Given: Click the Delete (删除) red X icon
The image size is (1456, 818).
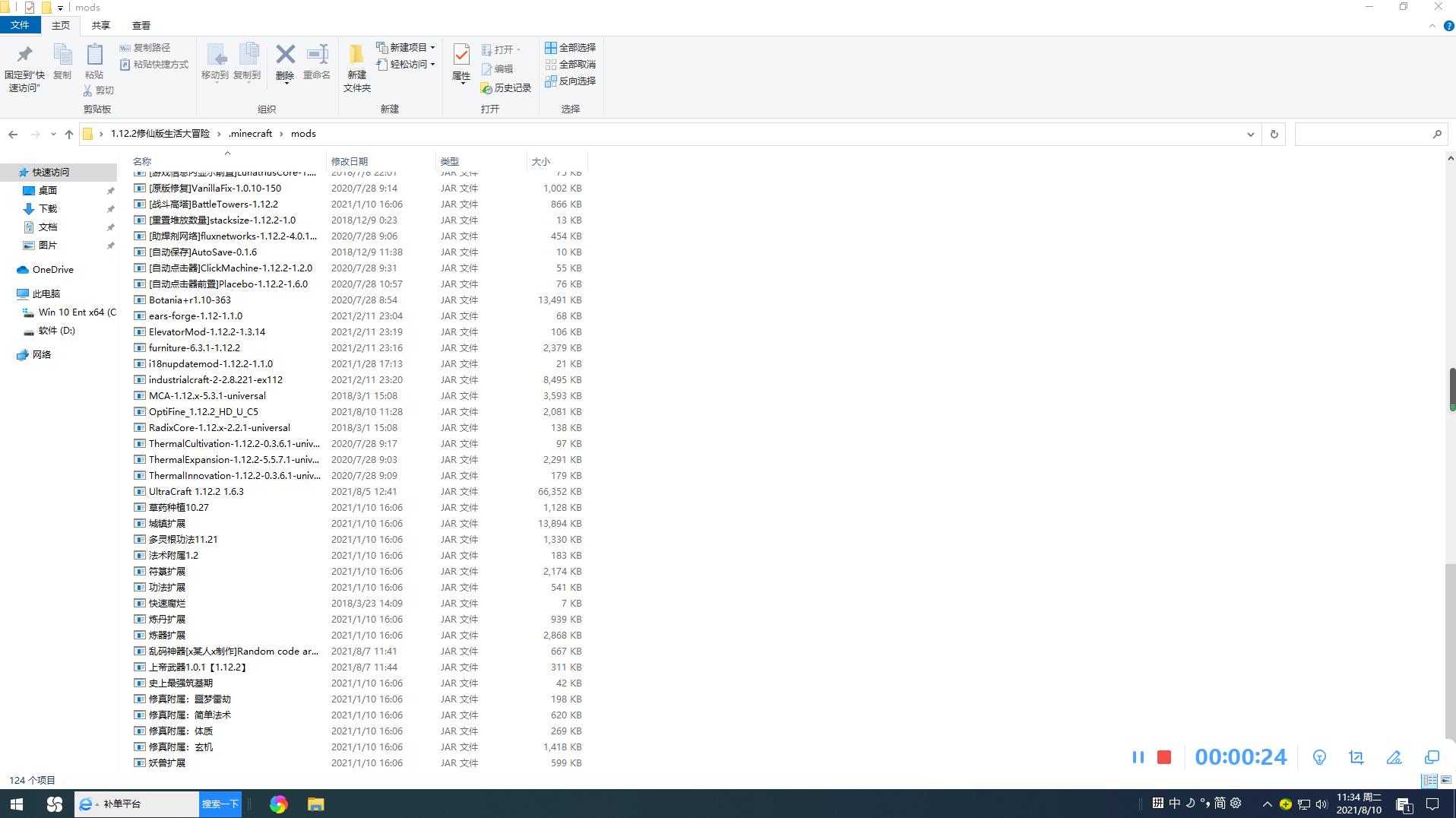Looking at the screenshot, I should point(285,54).
